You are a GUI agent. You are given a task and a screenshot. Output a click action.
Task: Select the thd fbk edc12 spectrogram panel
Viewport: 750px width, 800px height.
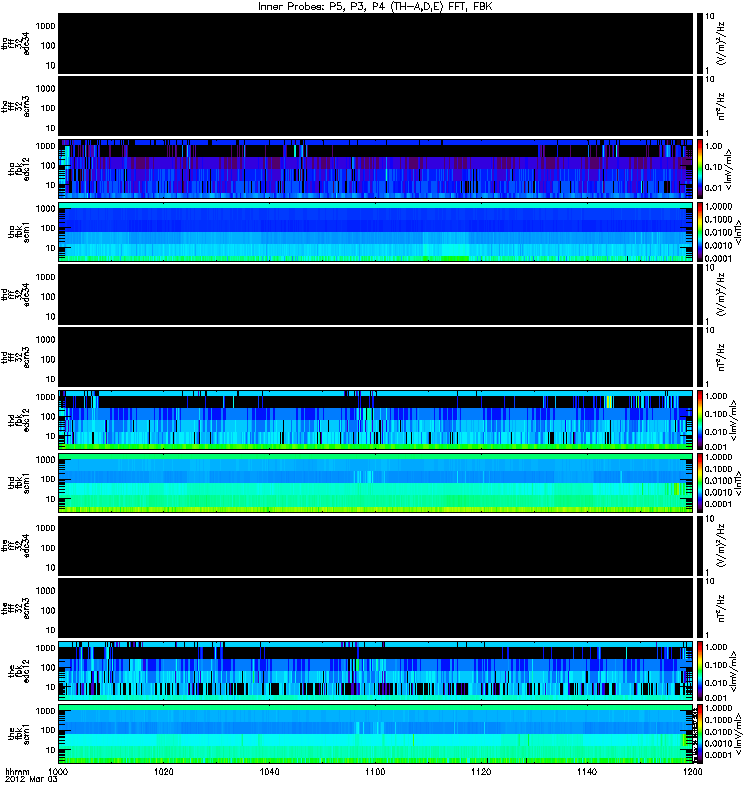pos(376,420)
